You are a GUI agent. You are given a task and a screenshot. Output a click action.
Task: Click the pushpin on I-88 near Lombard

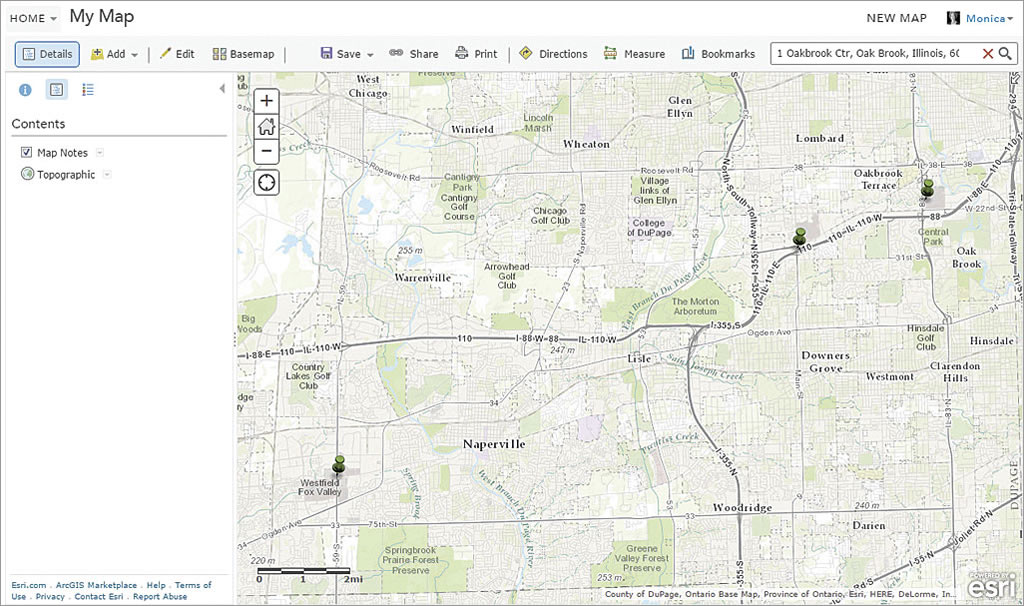(800, 236)
